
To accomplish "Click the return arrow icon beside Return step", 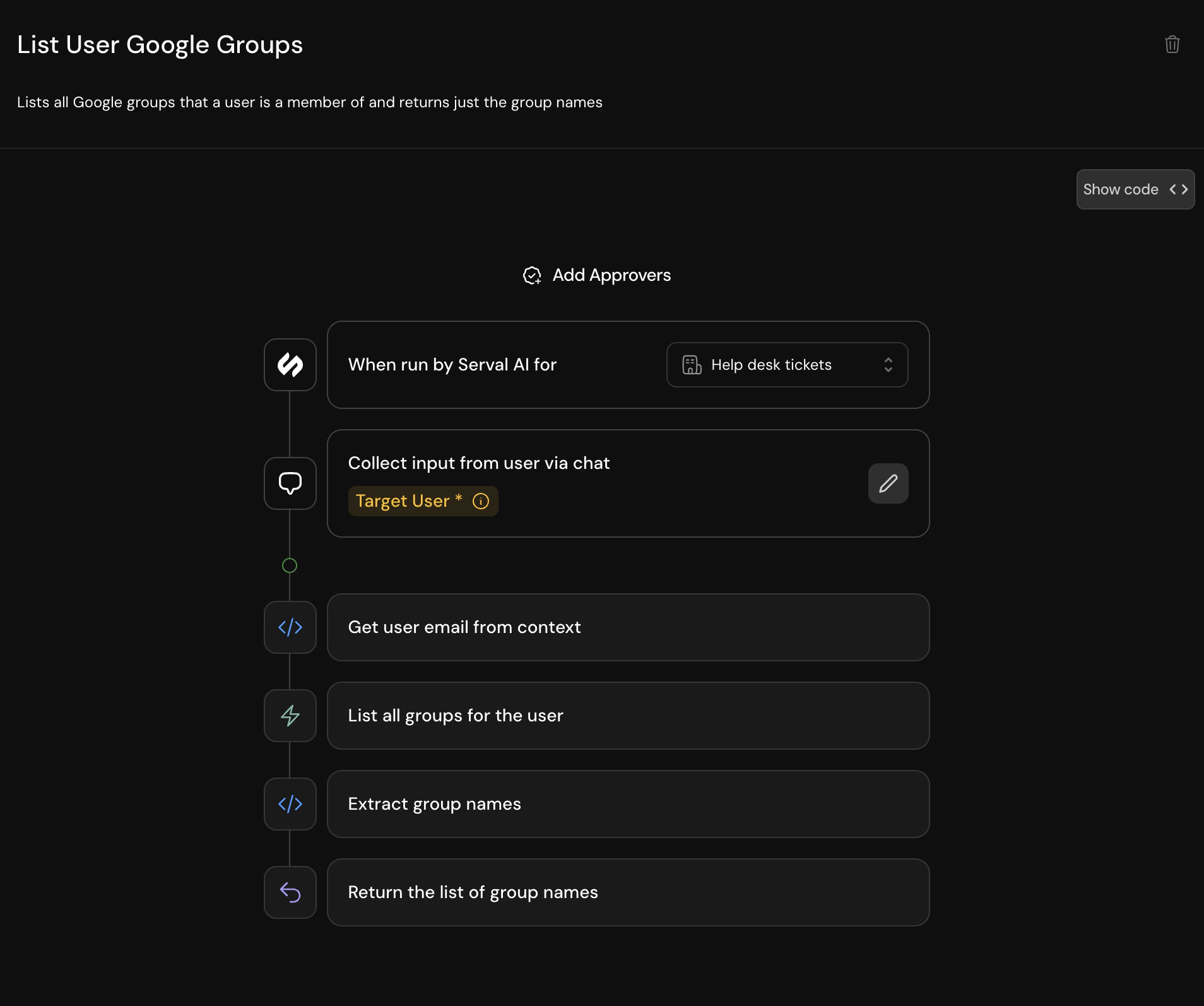I will pyautogui.click(x=290, y=892).
